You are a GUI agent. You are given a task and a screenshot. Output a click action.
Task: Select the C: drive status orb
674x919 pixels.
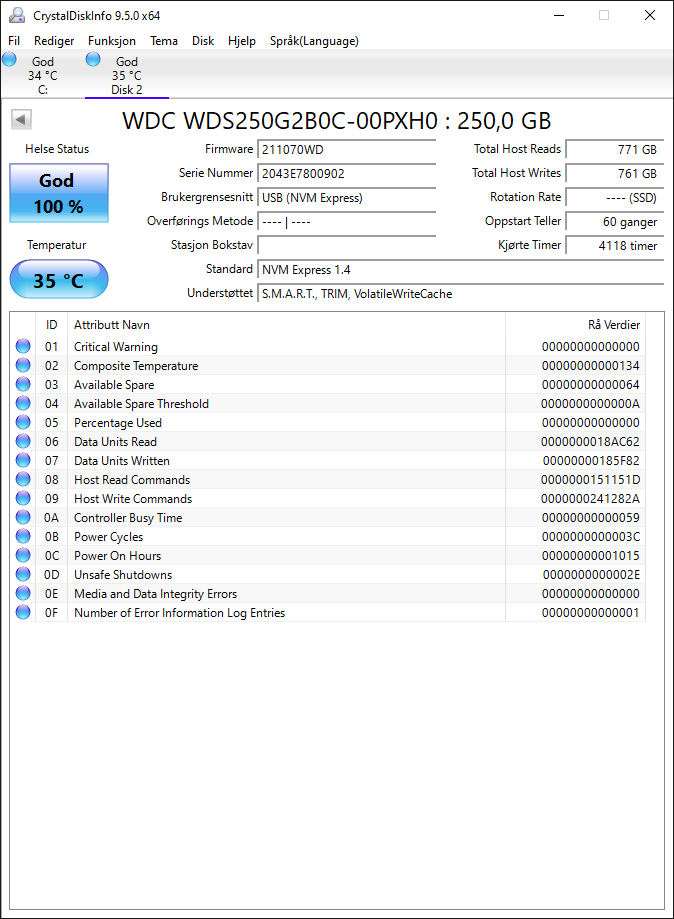pyautogui.click(x=9, y=59)
